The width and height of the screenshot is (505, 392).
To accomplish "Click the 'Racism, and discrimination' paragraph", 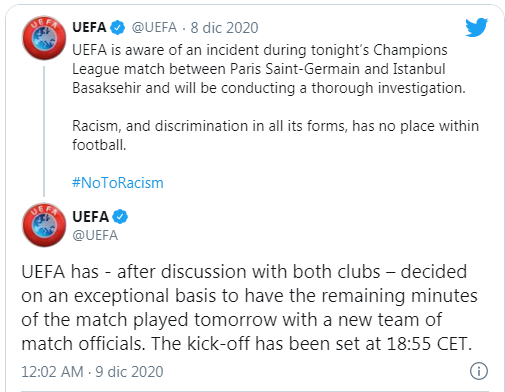I will click(x=275, y=135).
